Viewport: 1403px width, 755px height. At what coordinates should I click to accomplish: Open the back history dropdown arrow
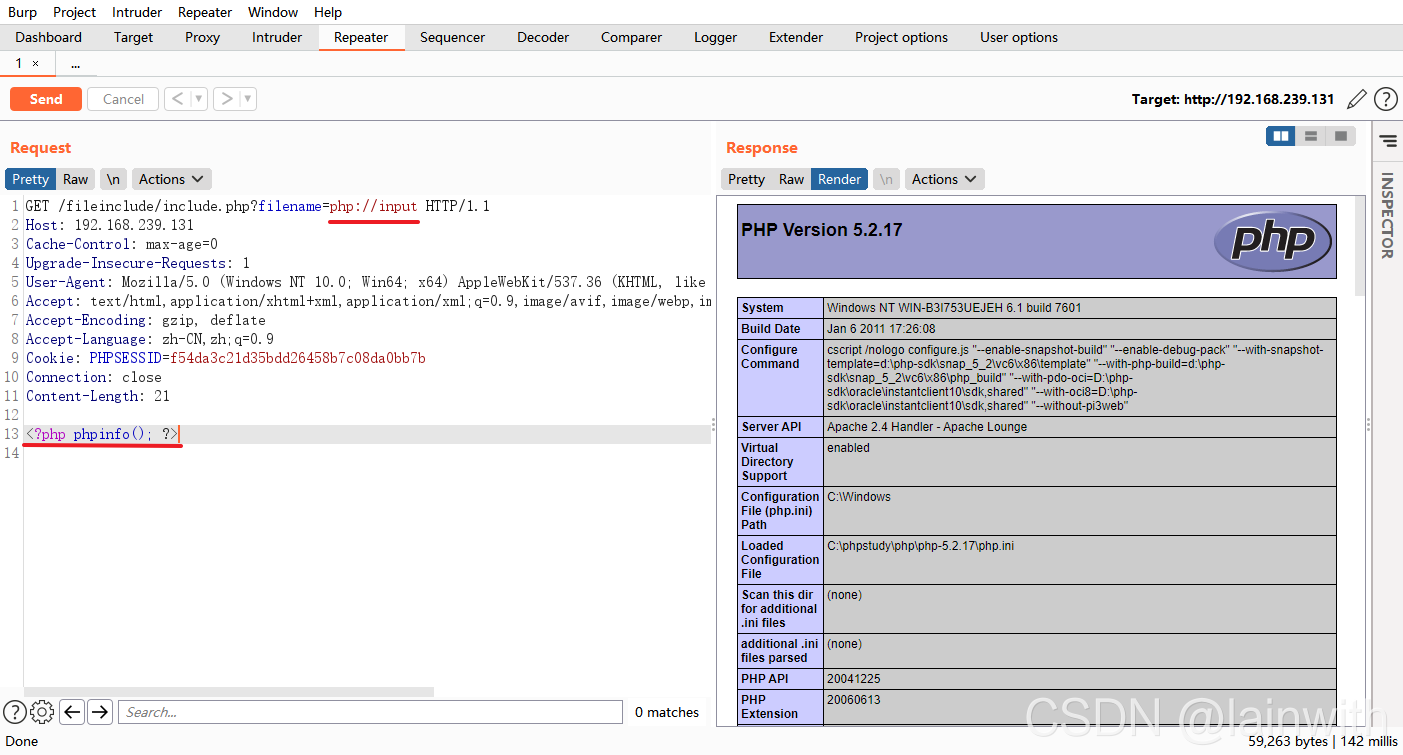click(x=198, y=99)
